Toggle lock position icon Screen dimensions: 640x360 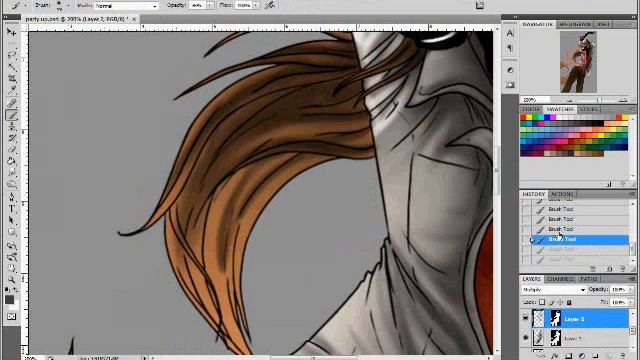[x=560, y=302]
